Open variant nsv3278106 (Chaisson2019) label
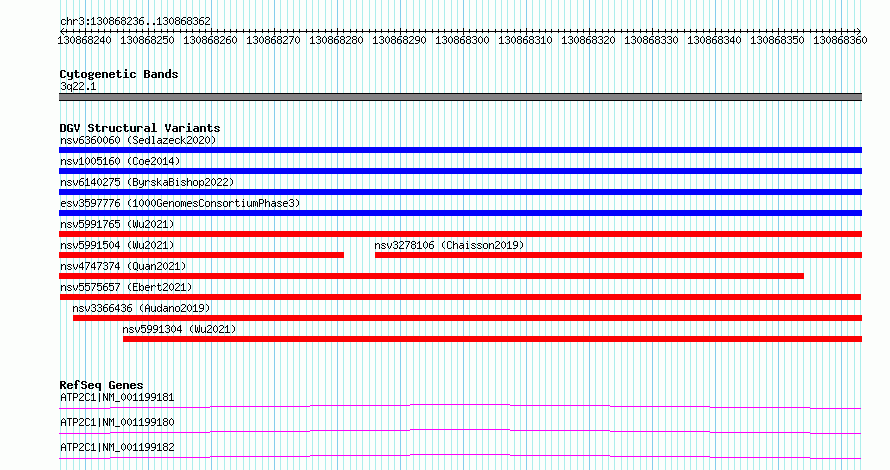Viewport: 890px width, 470px height. 449,245
